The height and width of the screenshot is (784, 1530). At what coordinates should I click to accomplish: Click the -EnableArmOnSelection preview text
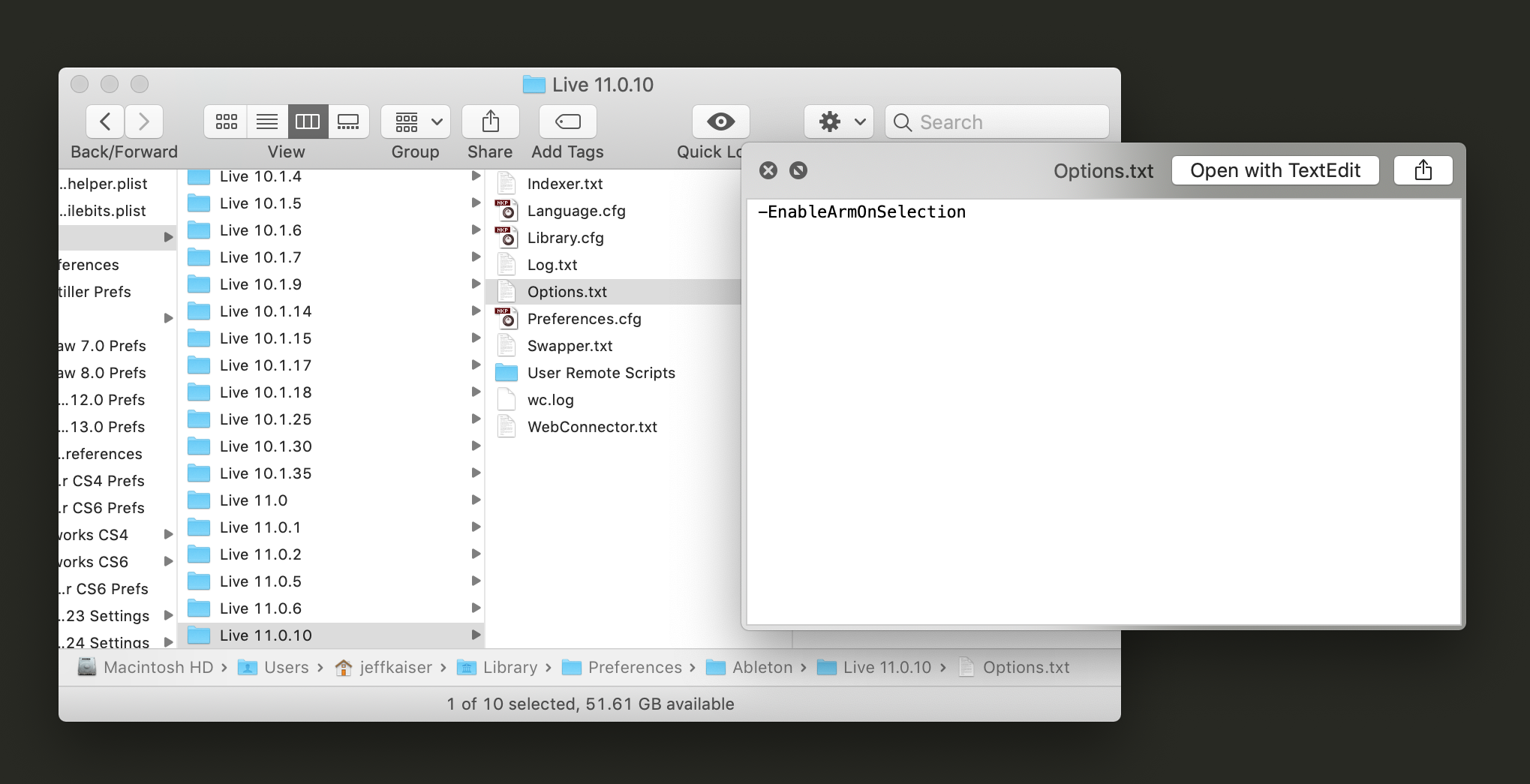click(861, 212)
